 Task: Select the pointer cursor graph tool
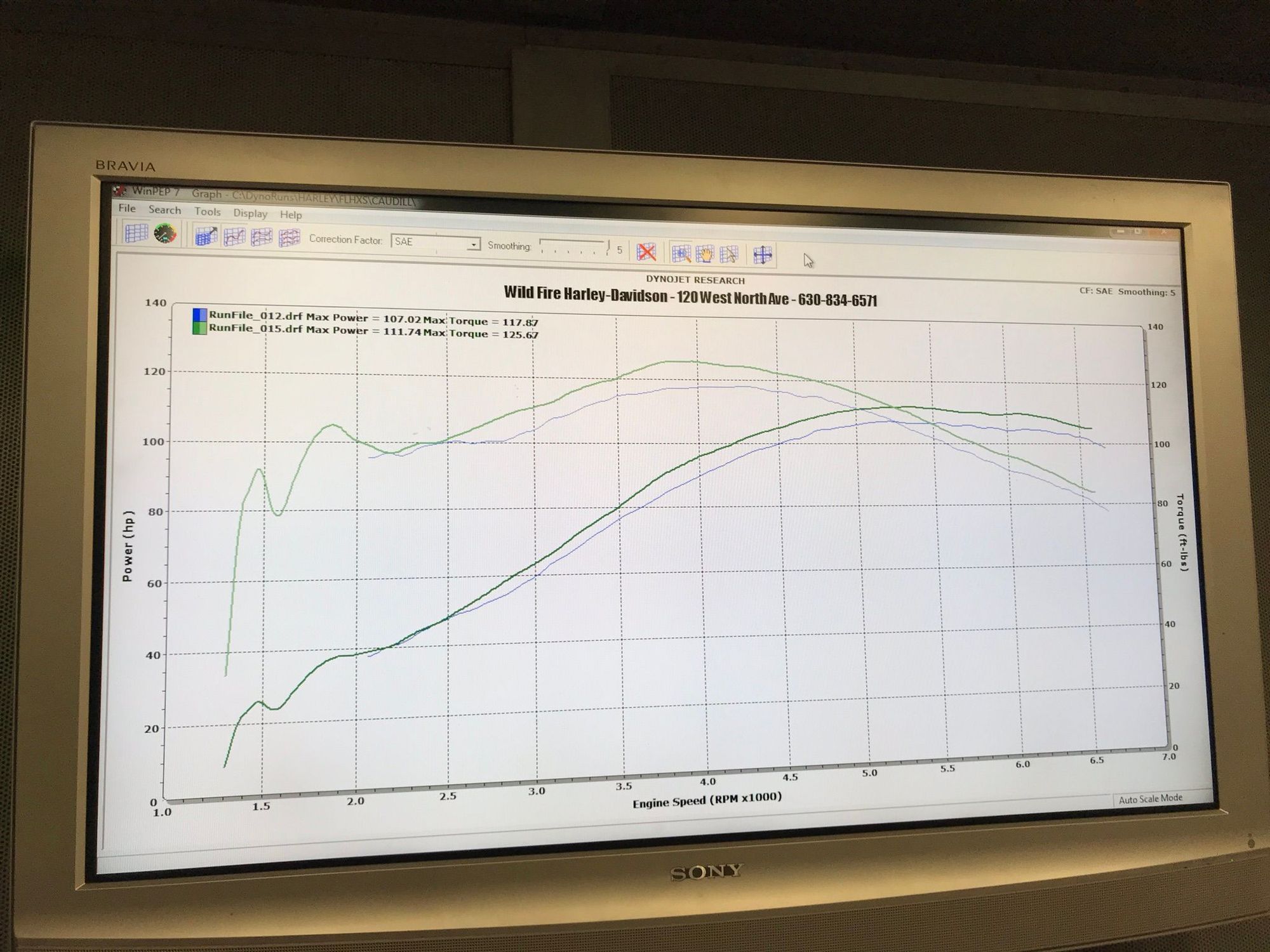pos(729,255)
